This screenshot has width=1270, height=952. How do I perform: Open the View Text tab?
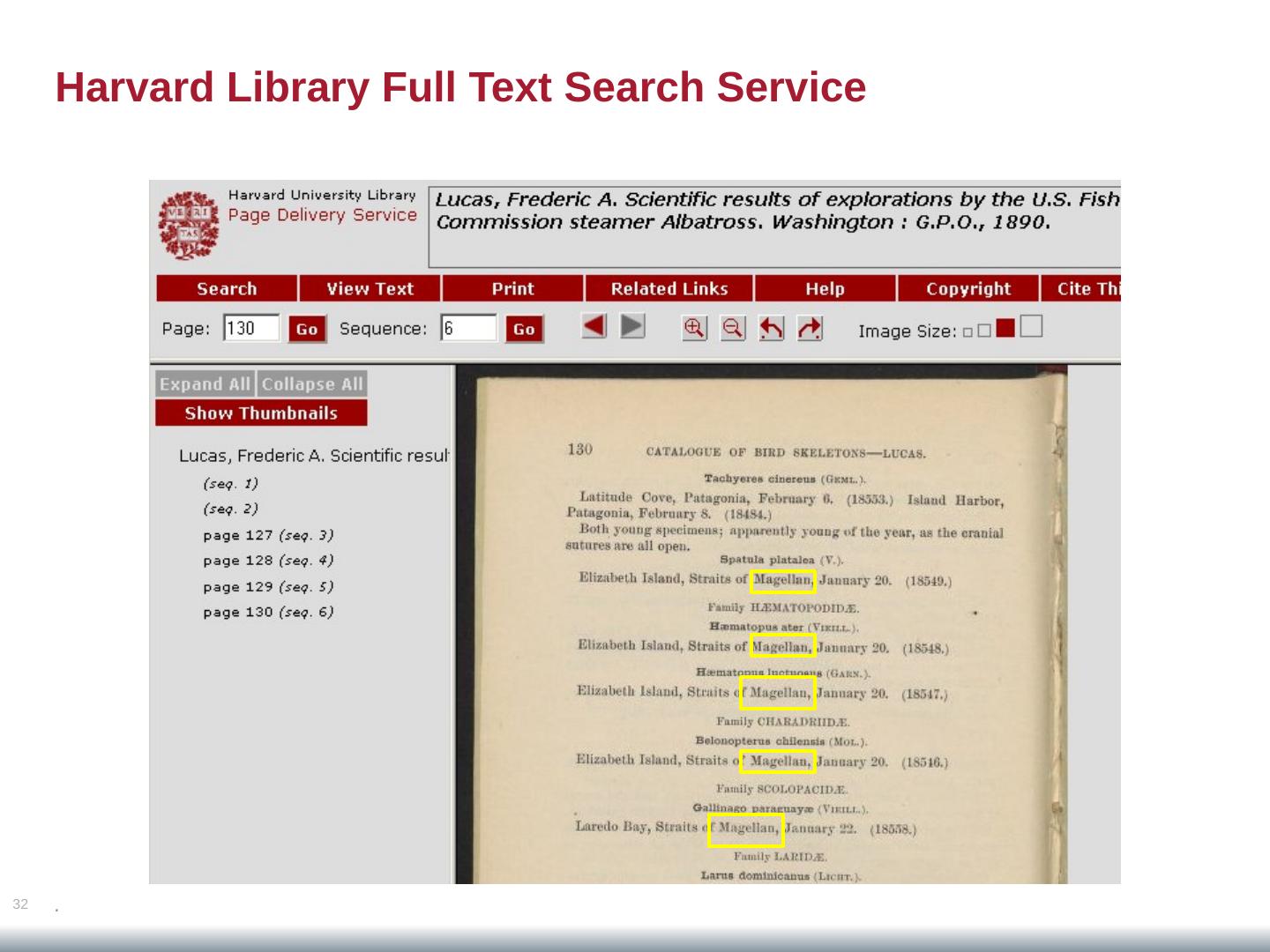coord(370,288)
